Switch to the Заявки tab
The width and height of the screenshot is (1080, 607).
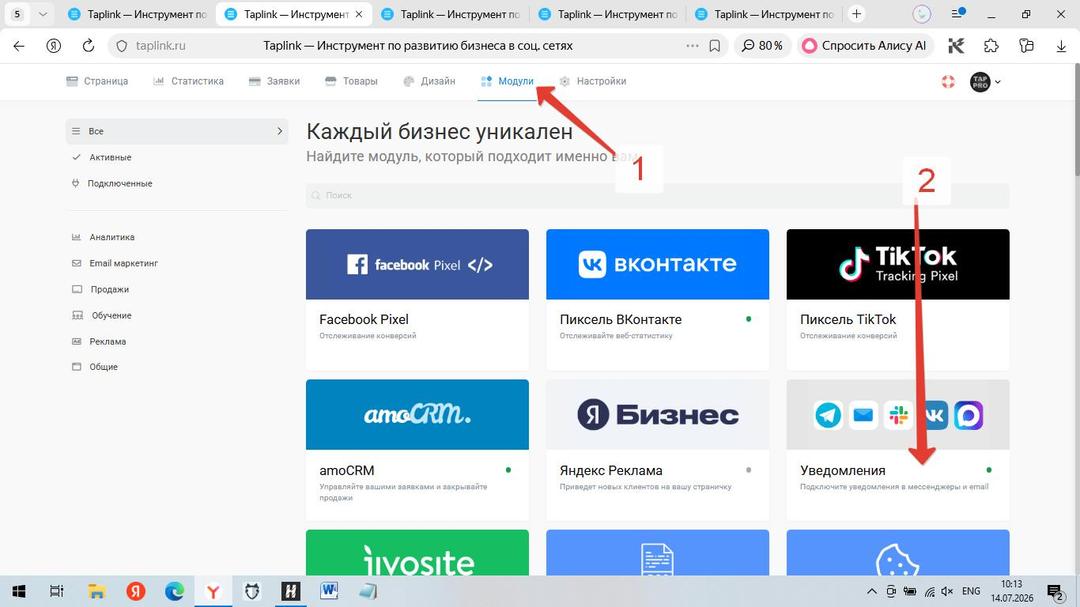pos(274,81)
